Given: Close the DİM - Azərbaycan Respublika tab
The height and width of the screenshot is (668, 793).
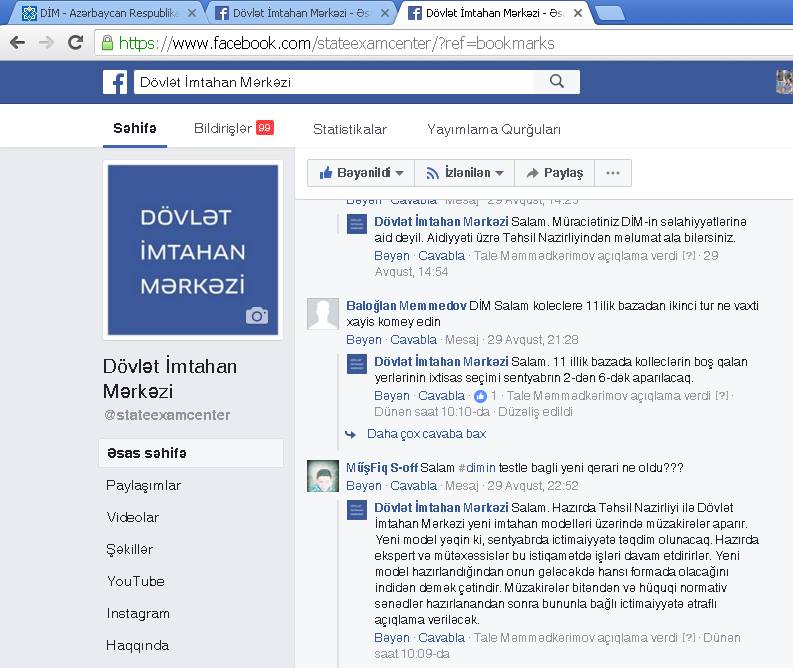Looking at the screenshot, I should tap(192, 13).
